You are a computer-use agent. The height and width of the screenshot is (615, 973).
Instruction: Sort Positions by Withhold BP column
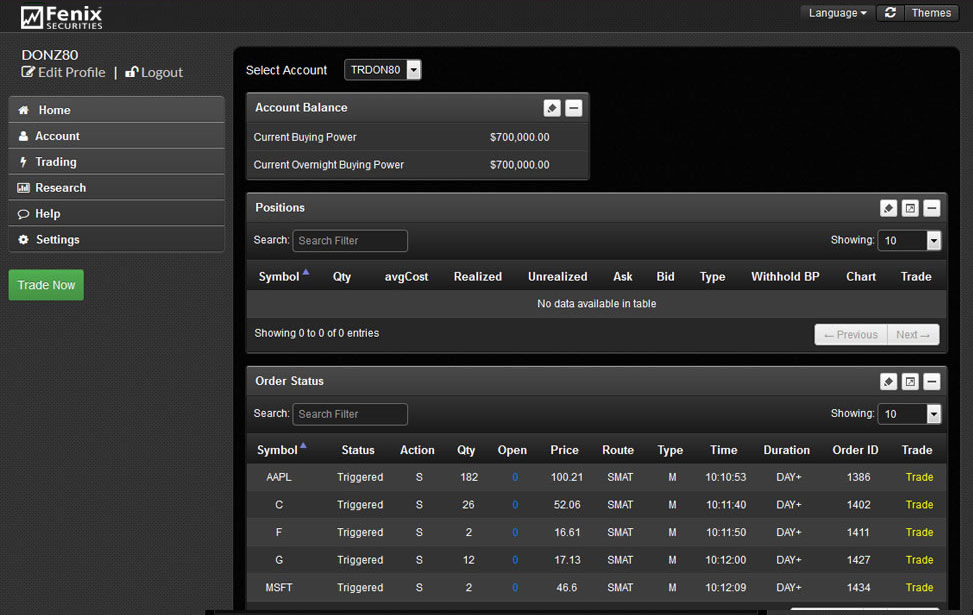[x=785, y=277]
